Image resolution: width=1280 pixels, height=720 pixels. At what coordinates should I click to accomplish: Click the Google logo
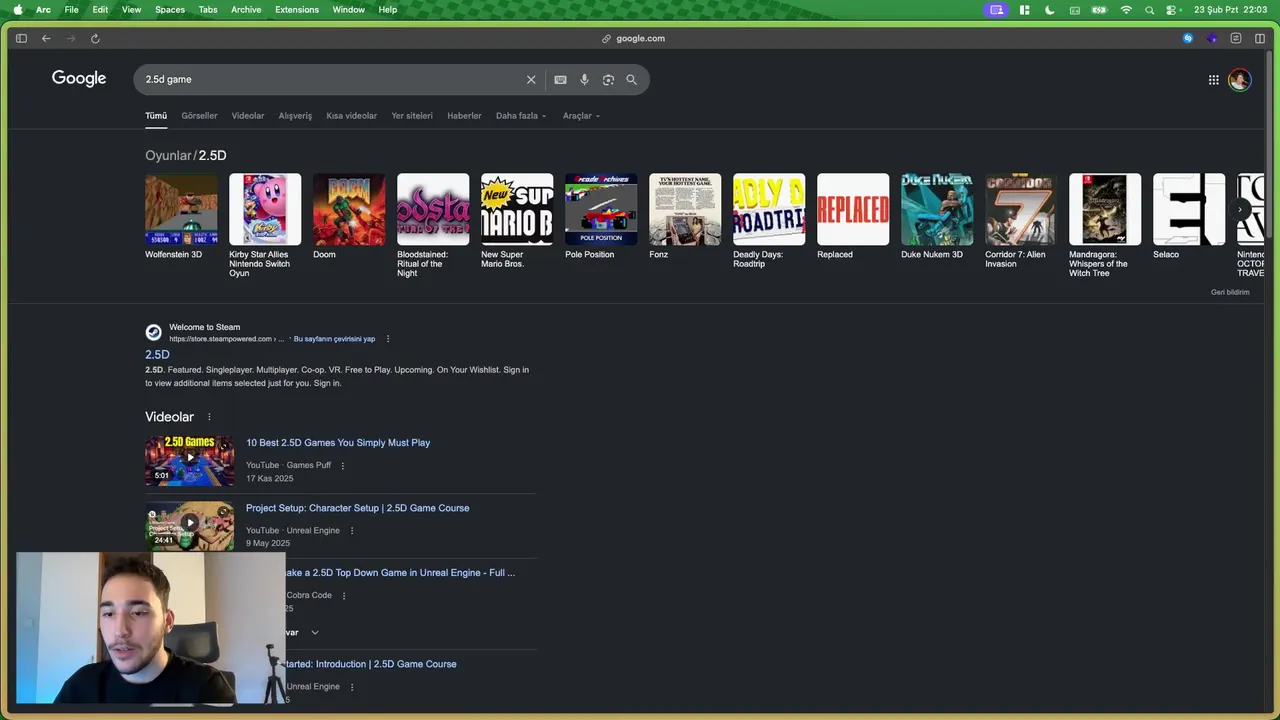(x=79, y=79)
